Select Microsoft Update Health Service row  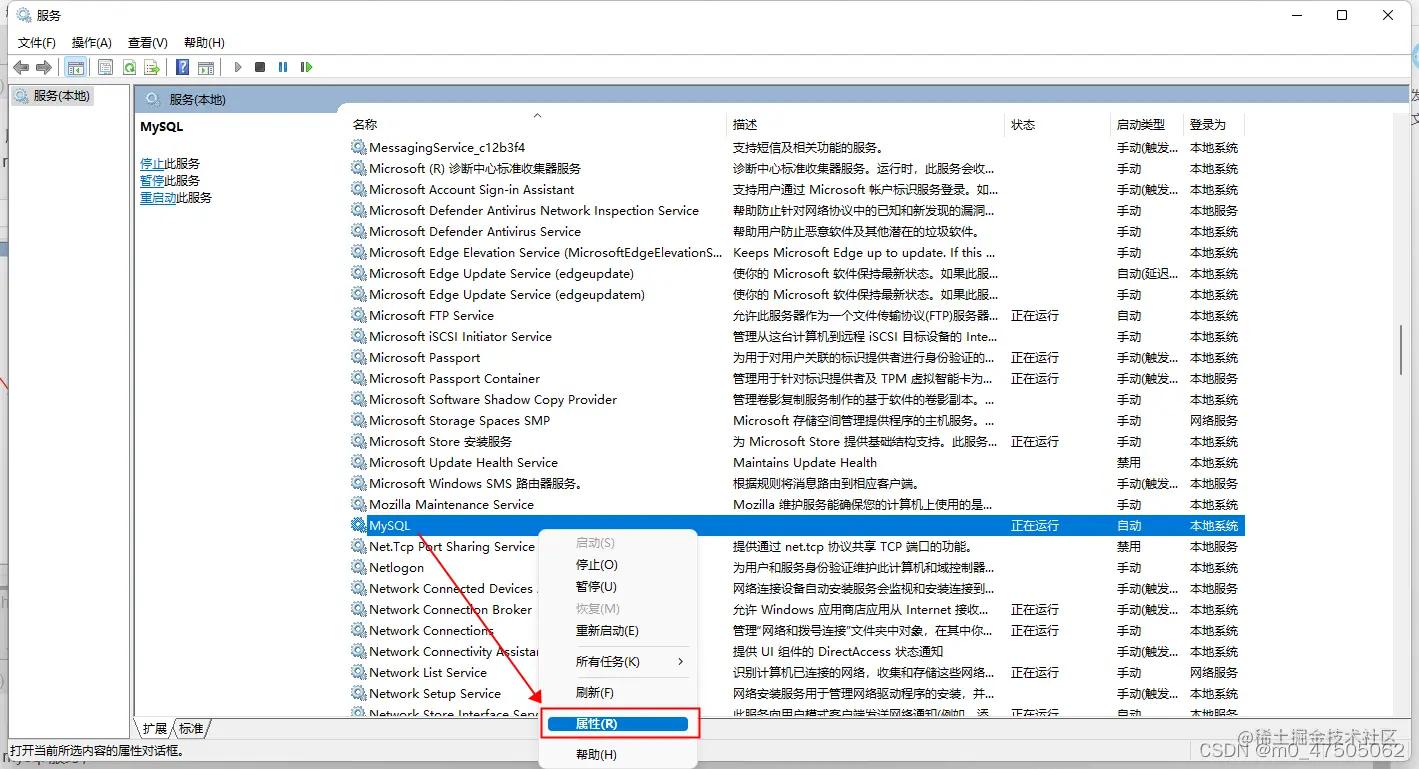796,462
